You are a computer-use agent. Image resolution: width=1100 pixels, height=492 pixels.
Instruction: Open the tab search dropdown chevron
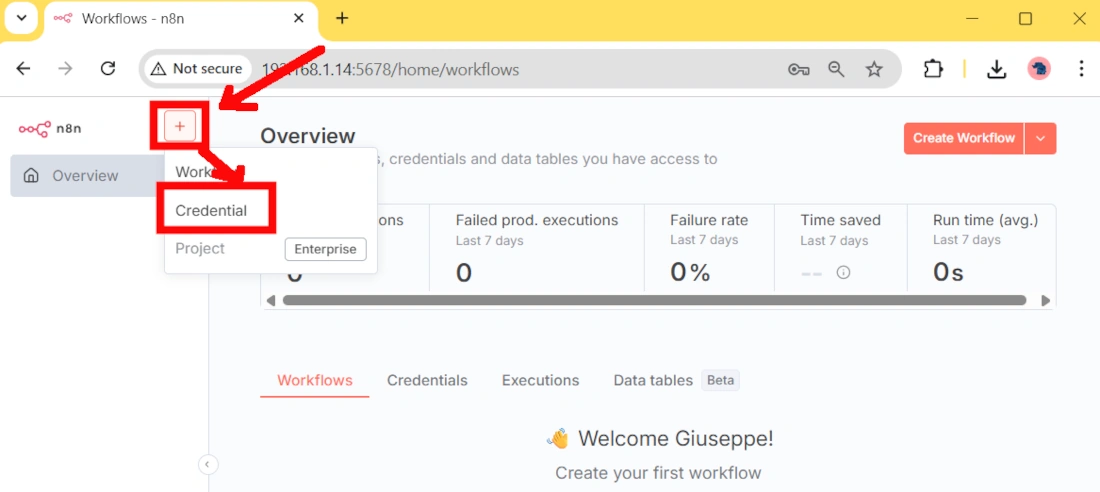(x=21, y=18)
